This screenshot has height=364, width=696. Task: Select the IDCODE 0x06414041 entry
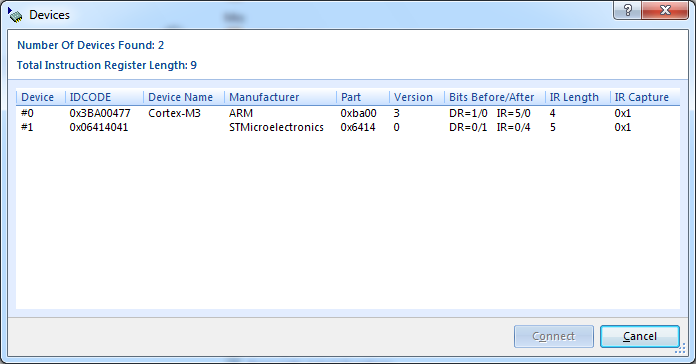[x=99, y=127]
